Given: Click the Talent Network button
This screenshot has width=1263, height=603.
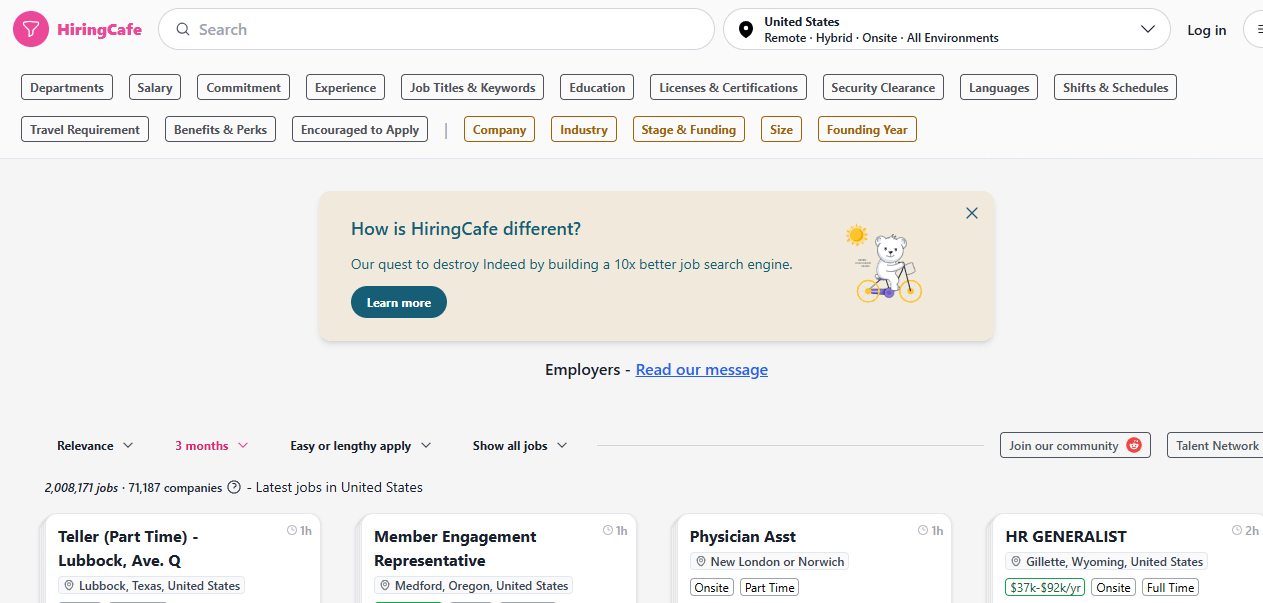Looking at the screenshot, I should click(1215, 446).
